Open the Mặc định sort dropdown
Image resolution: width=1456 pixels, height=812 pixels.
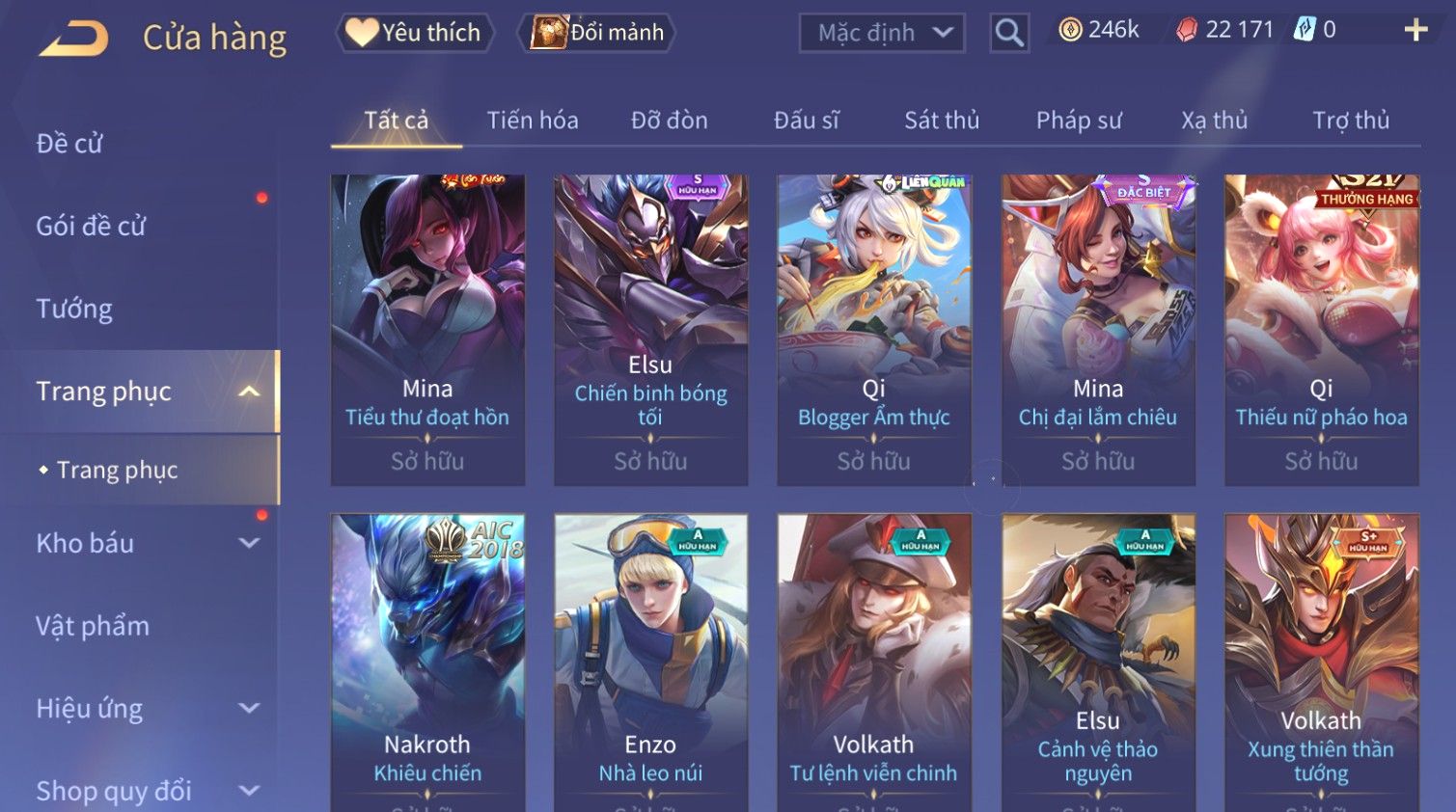tap(882, 33)
